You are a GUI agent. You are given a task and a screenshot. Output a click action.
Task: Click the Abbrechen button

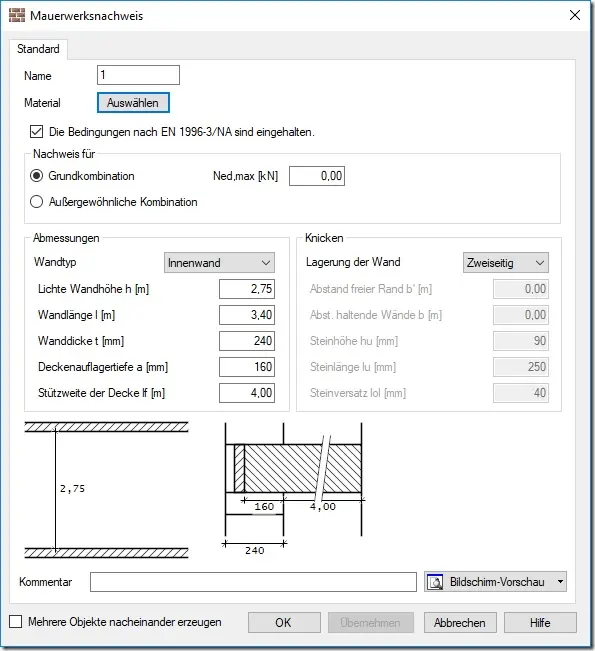[x=460, y=623]
